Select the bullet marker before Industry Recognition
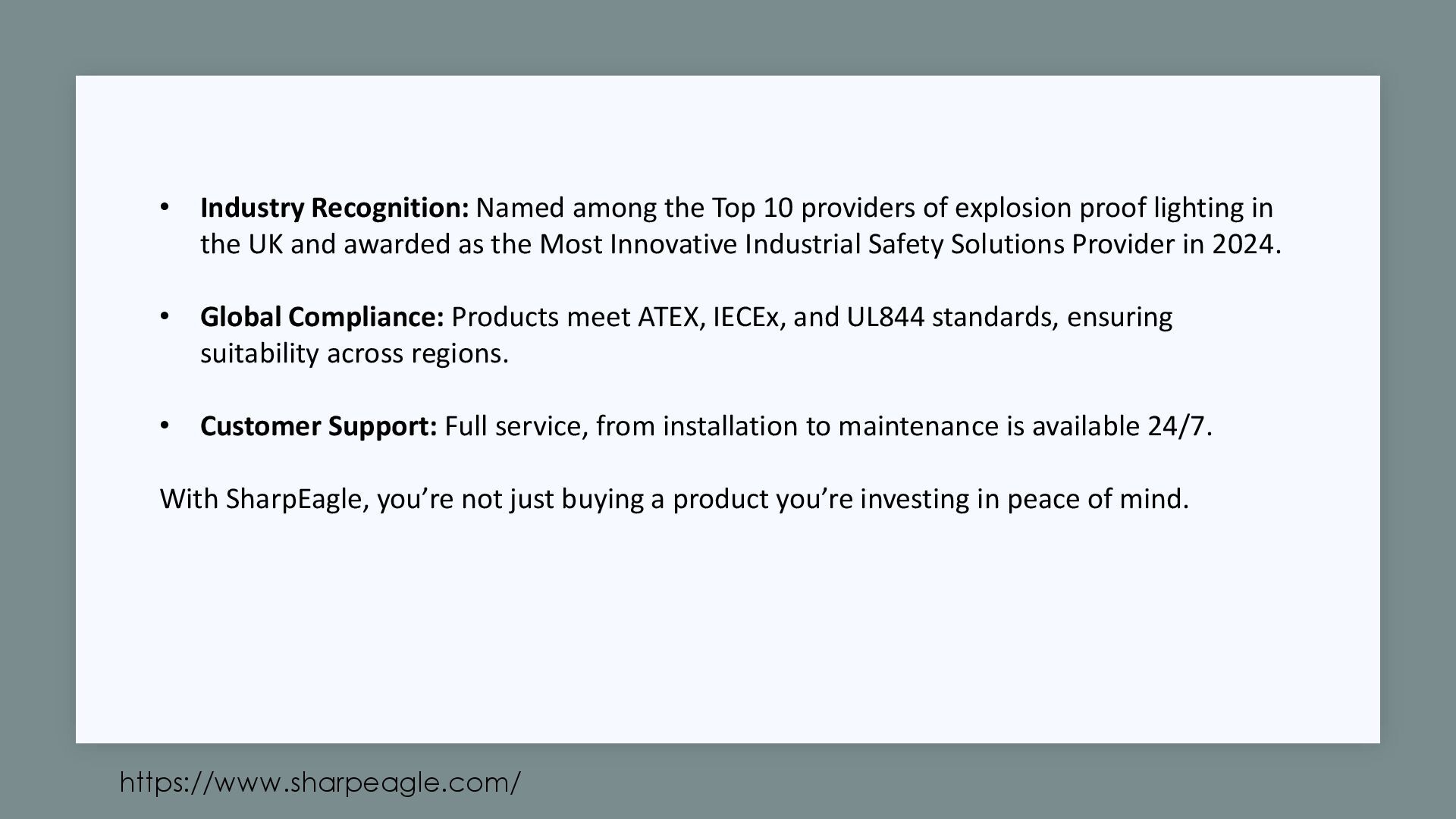Screen dimensions: 1456x819 (x=165, y=208)
